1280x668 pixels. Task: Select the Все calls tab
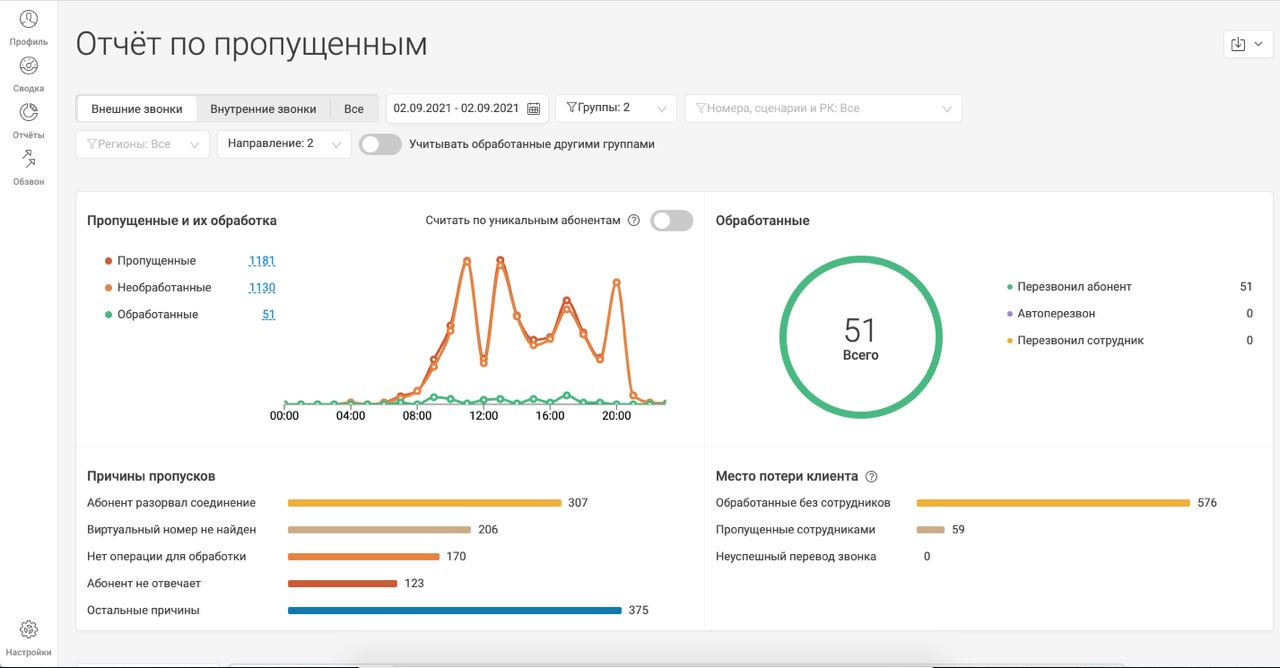(354, 109)
